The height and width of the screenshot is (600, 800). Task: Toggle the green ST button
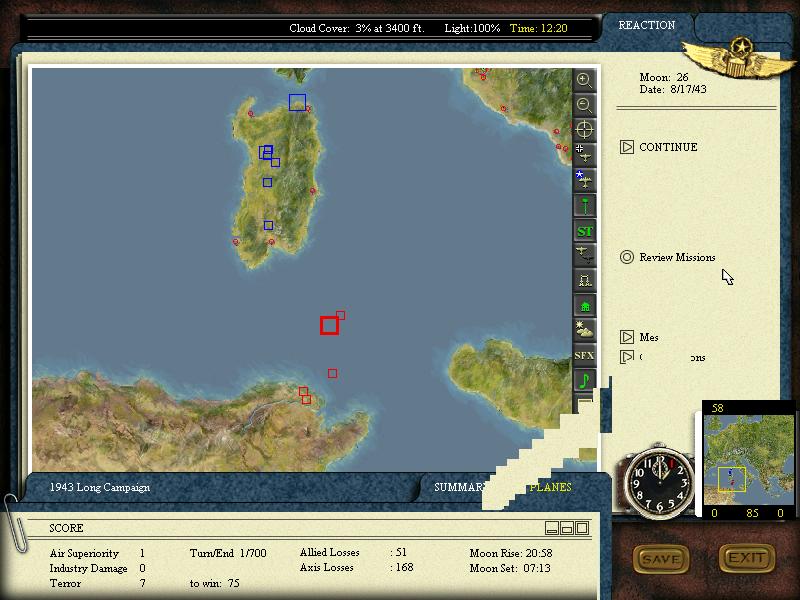coord(584,231)
